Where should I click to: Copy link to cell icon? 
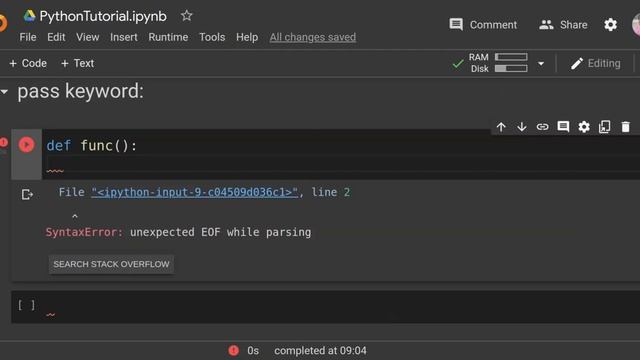point(542,127)
